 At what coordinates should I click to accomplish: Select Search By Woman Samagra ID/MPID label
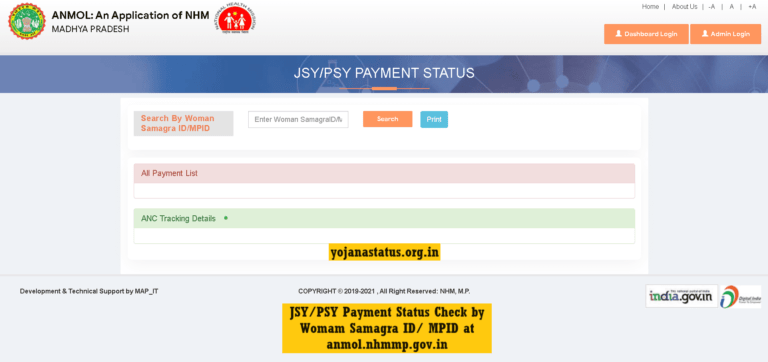183,123
